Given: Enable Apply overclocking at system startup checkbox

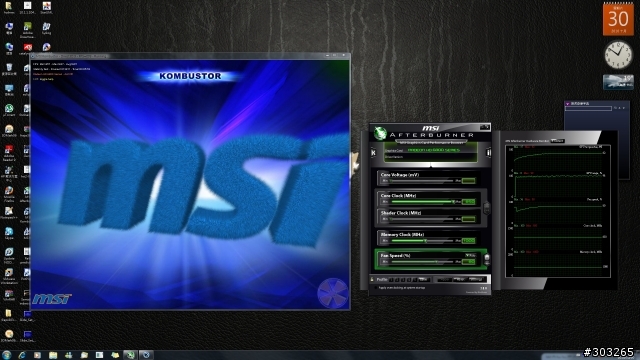Looking at the screenshot, I should point(376,288).
